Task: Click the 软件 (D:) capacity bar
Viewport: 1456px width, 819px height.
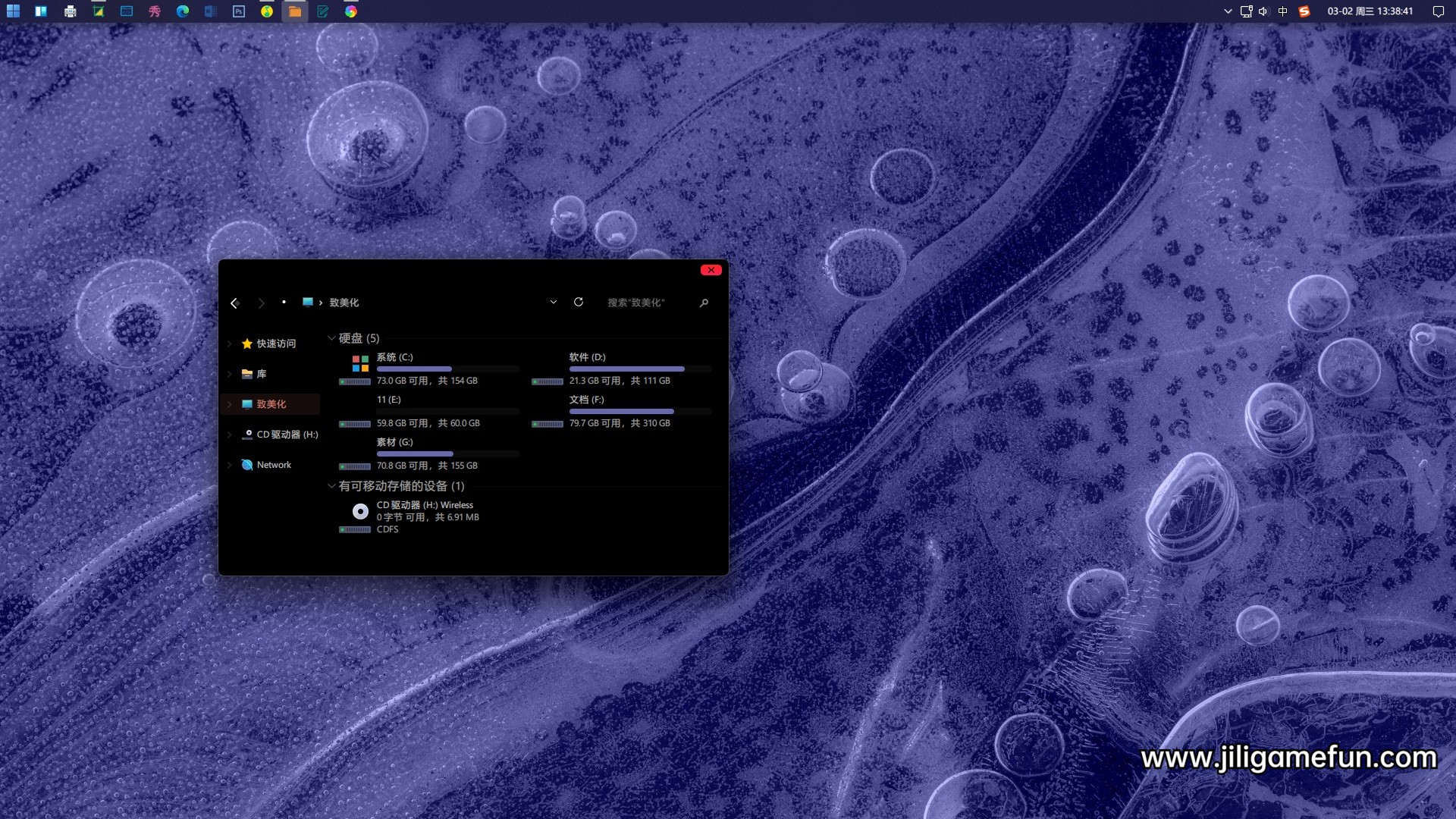Action: click(641, 369)
